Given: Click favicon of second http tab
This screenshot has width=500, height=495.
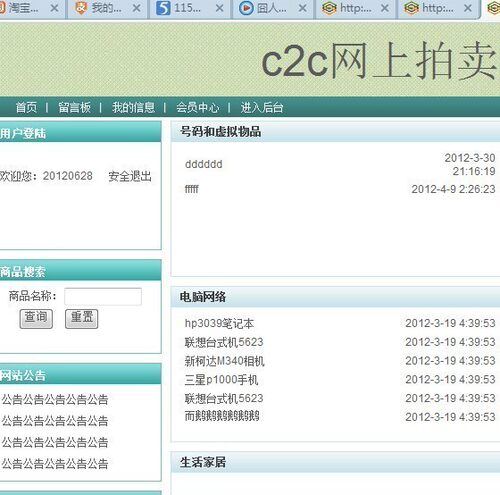Looking at the screenshot, I should (411, 8).
